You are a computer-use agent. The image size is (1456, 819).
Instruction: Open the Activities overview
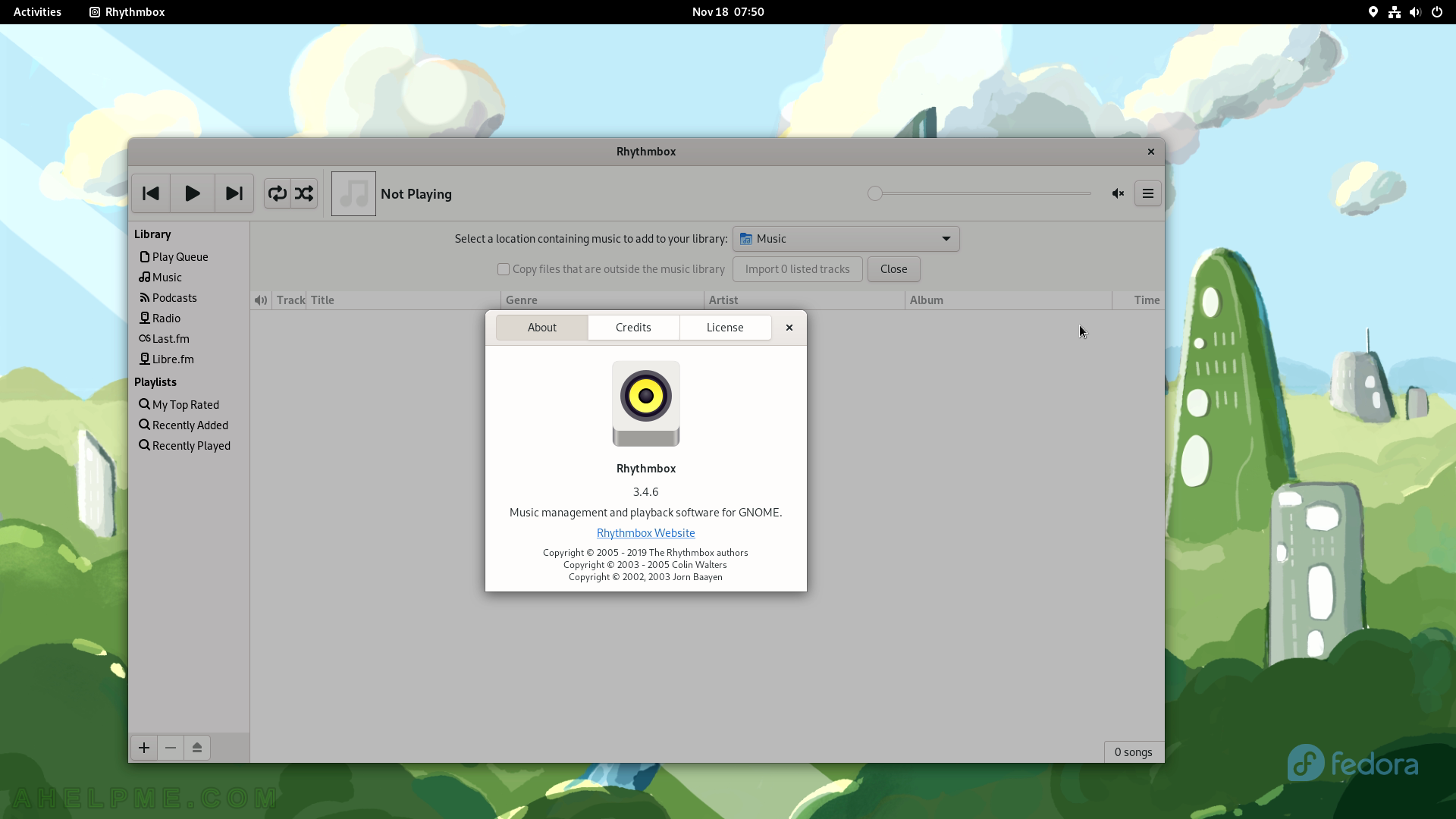point(37,12)
